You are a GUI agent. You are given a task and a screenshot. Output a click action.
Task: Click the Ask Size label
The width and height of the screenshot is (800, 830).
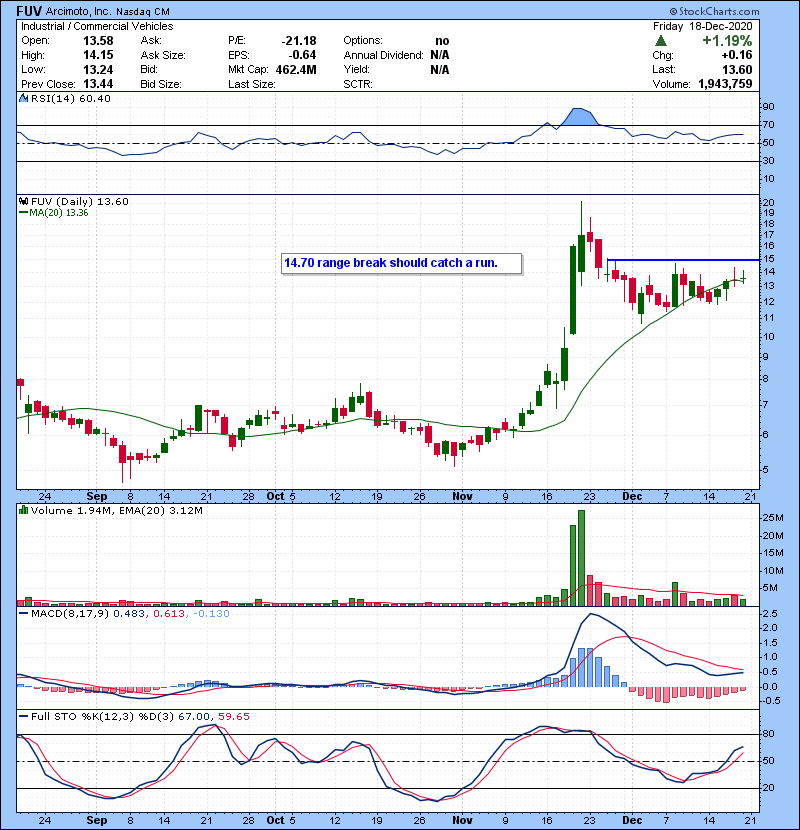[163, 55]
